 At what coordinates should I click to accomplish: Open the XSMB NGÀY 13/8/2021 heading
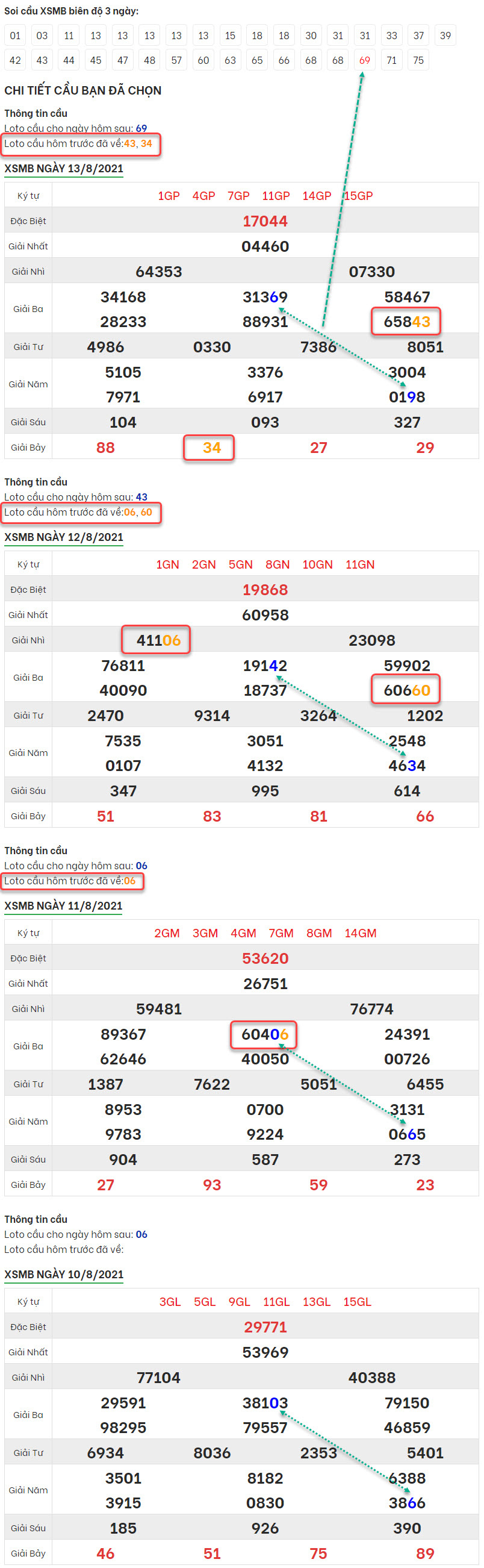pos(64,169)
